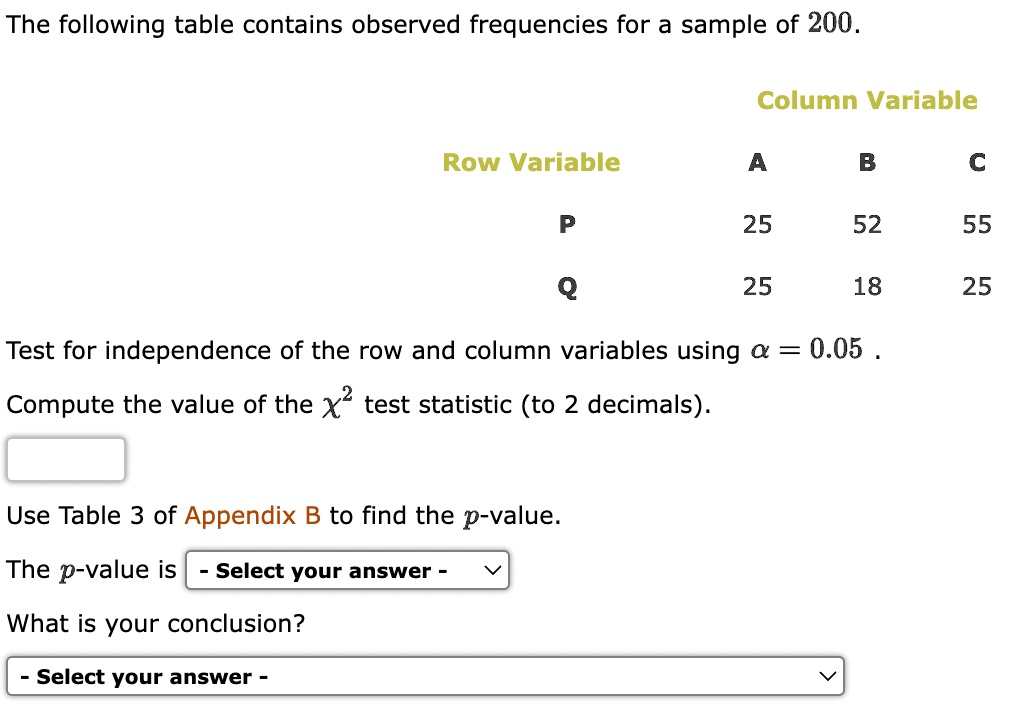The image size is (1012, 712).
Task: Open the p-value answer dropdown
Action: [347, 570]
